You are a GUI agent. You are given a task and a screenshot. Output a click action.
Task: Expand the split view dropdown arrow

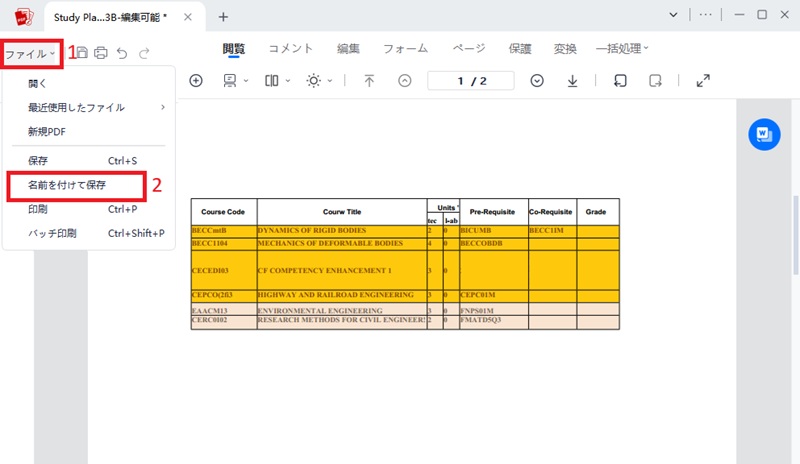click(x=288, y=81)
